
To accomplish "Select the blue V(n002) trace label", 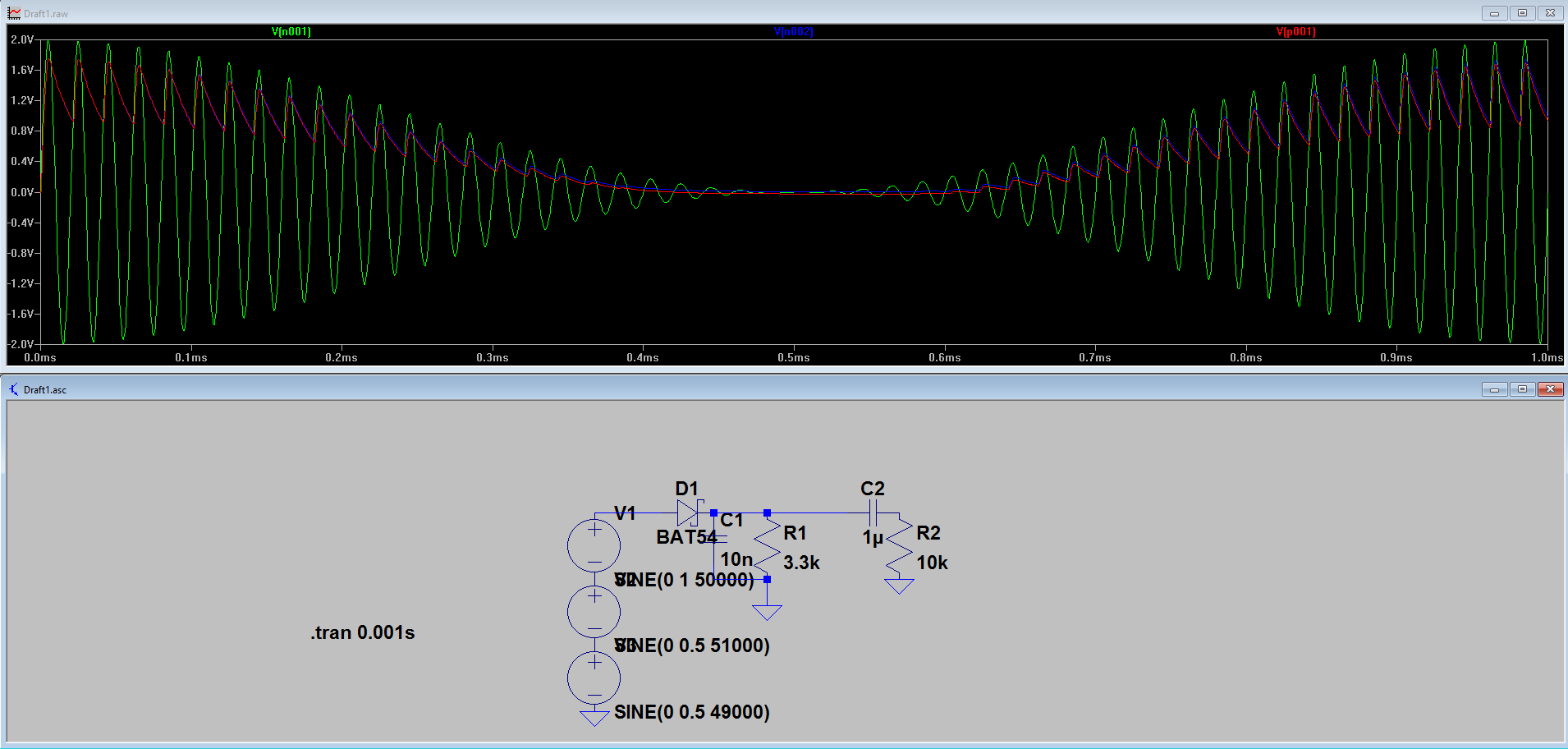I will coord(793,32).
